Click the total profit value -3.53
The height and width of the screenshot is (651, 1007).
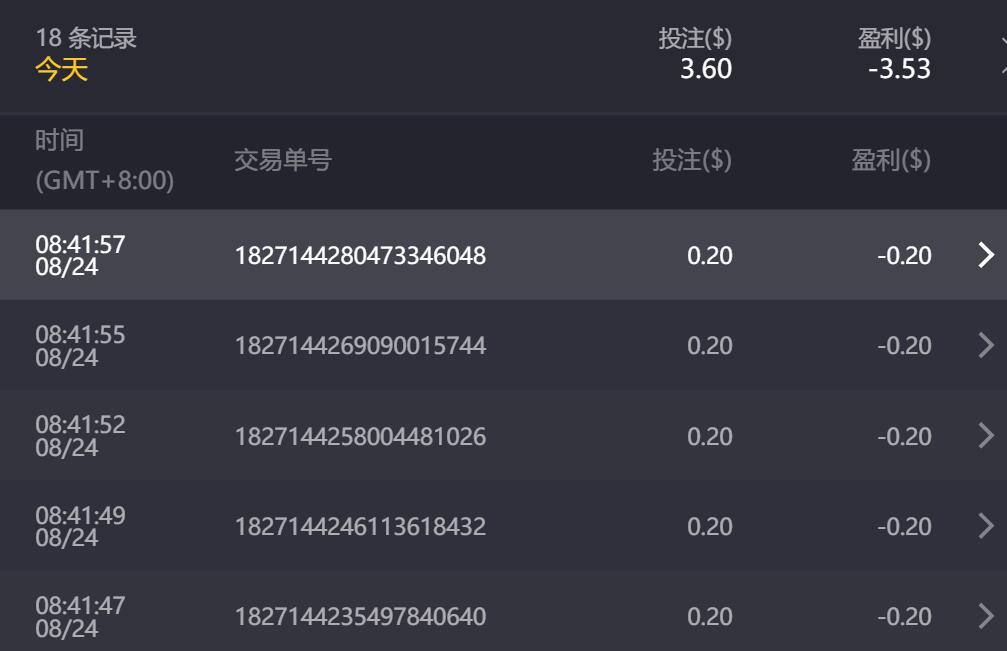(x=899, y=69)
